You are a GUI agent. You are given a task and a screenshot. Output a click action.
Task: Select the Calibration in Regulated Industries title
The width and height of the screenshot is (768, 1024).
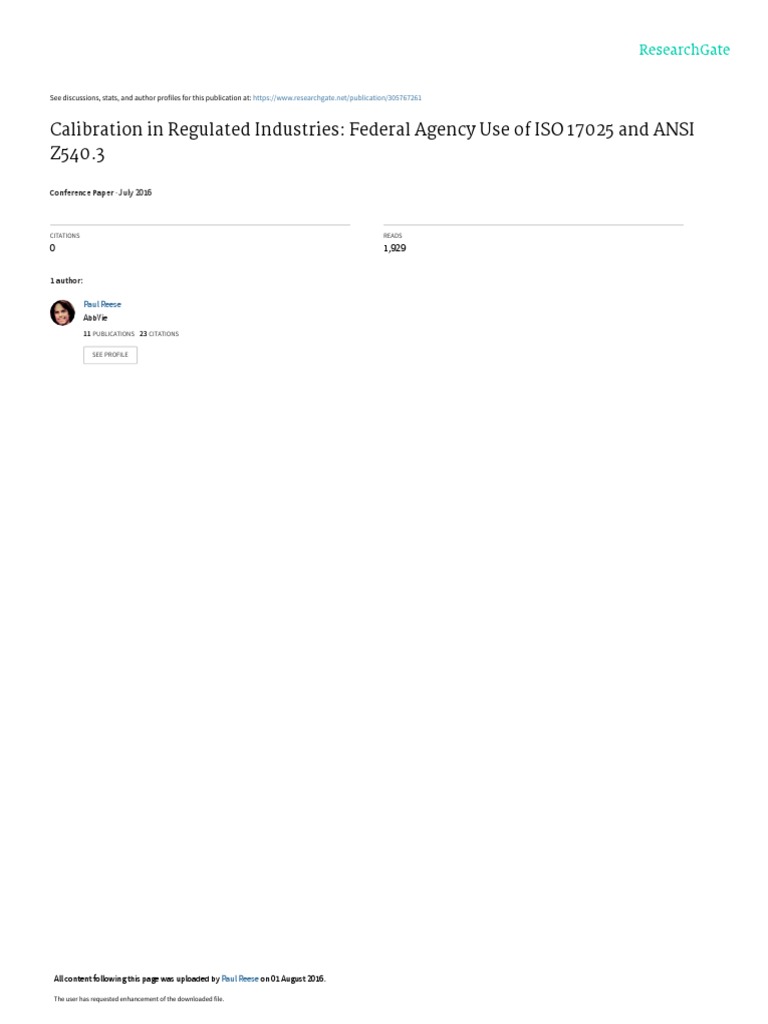(x=372, y=141)
